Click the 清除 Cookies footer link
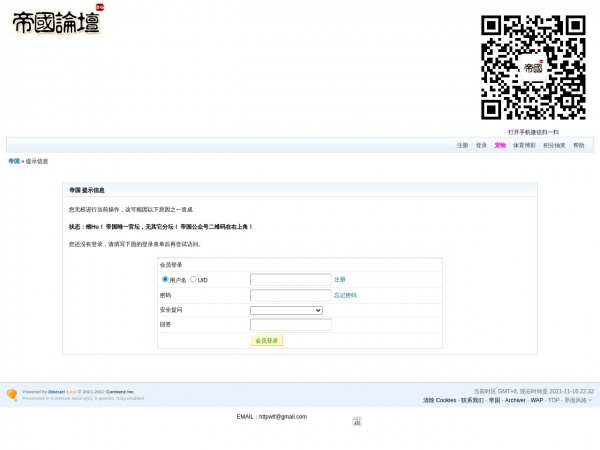 (439, 400)
